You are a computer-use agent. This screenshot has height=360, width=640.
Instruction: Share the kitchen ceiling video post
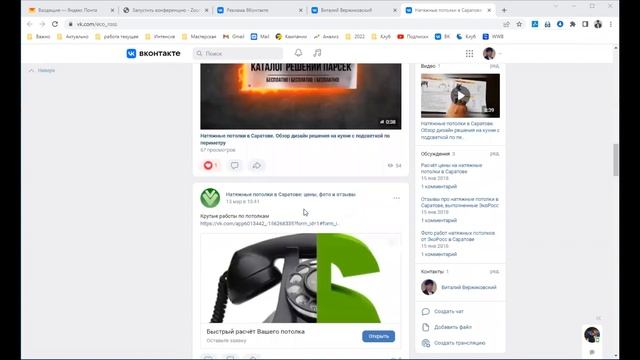(x=257, y=165)
